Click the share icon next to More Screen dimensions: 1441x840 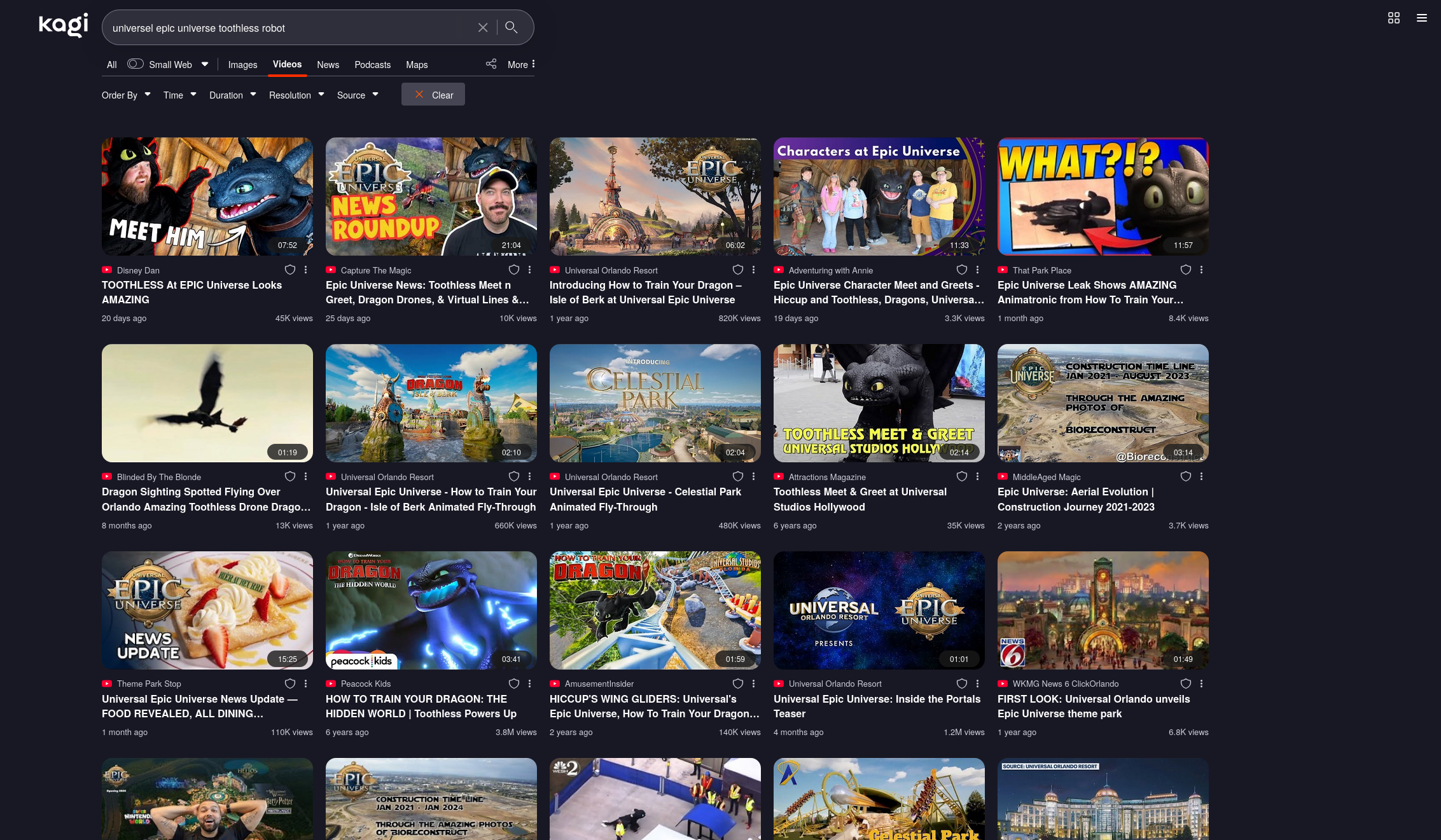491,64
